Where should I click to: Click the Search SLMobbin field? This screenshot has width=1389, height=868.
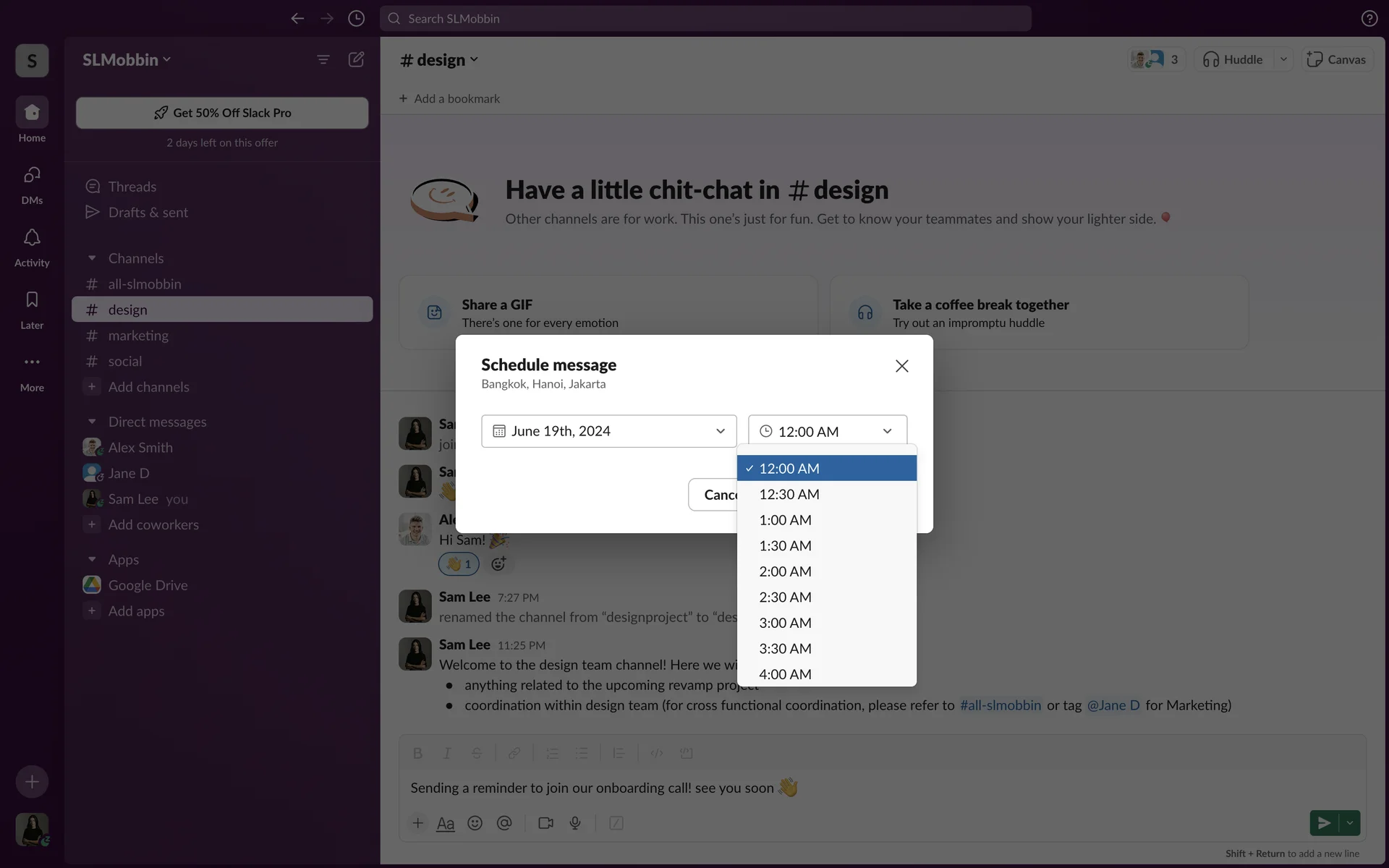[x=705, y=18]
